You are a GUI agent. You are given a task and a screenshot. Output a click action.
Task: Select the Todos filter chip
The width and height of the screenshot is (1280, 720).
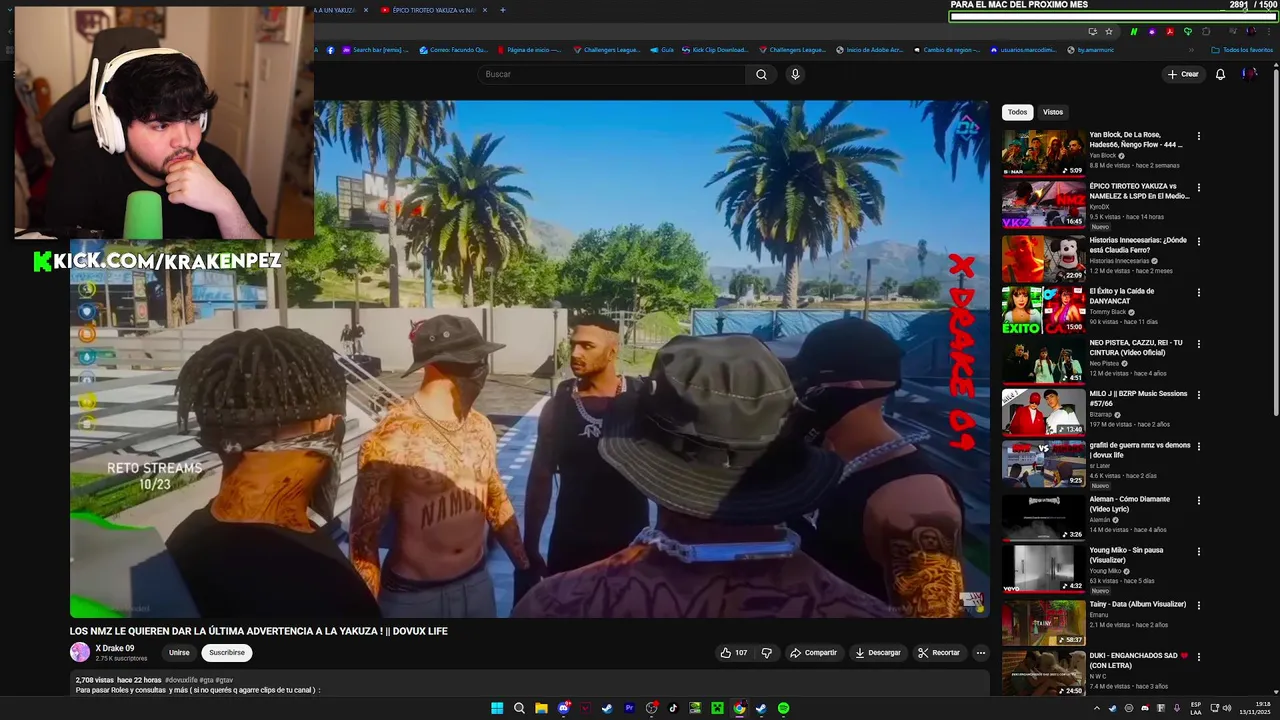[1017, 112]
